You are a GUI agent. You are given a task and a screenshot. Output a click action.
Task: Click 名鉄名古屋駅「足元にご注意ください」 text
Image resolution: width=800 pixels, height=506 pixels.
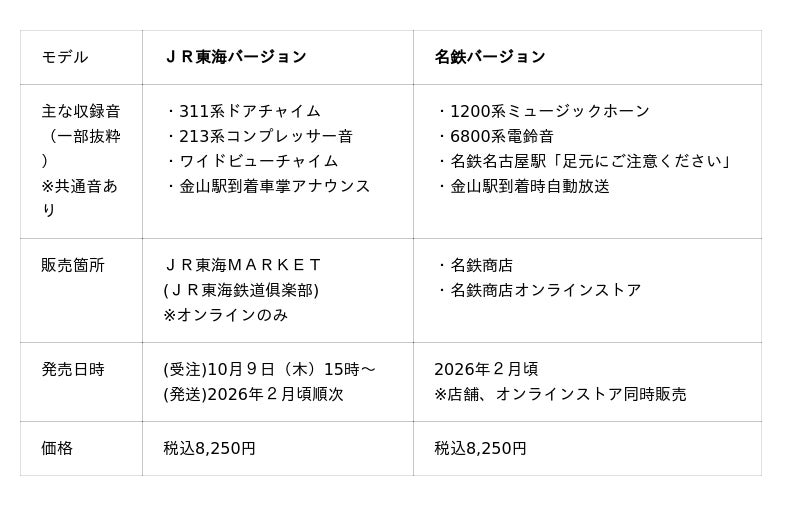584,161
